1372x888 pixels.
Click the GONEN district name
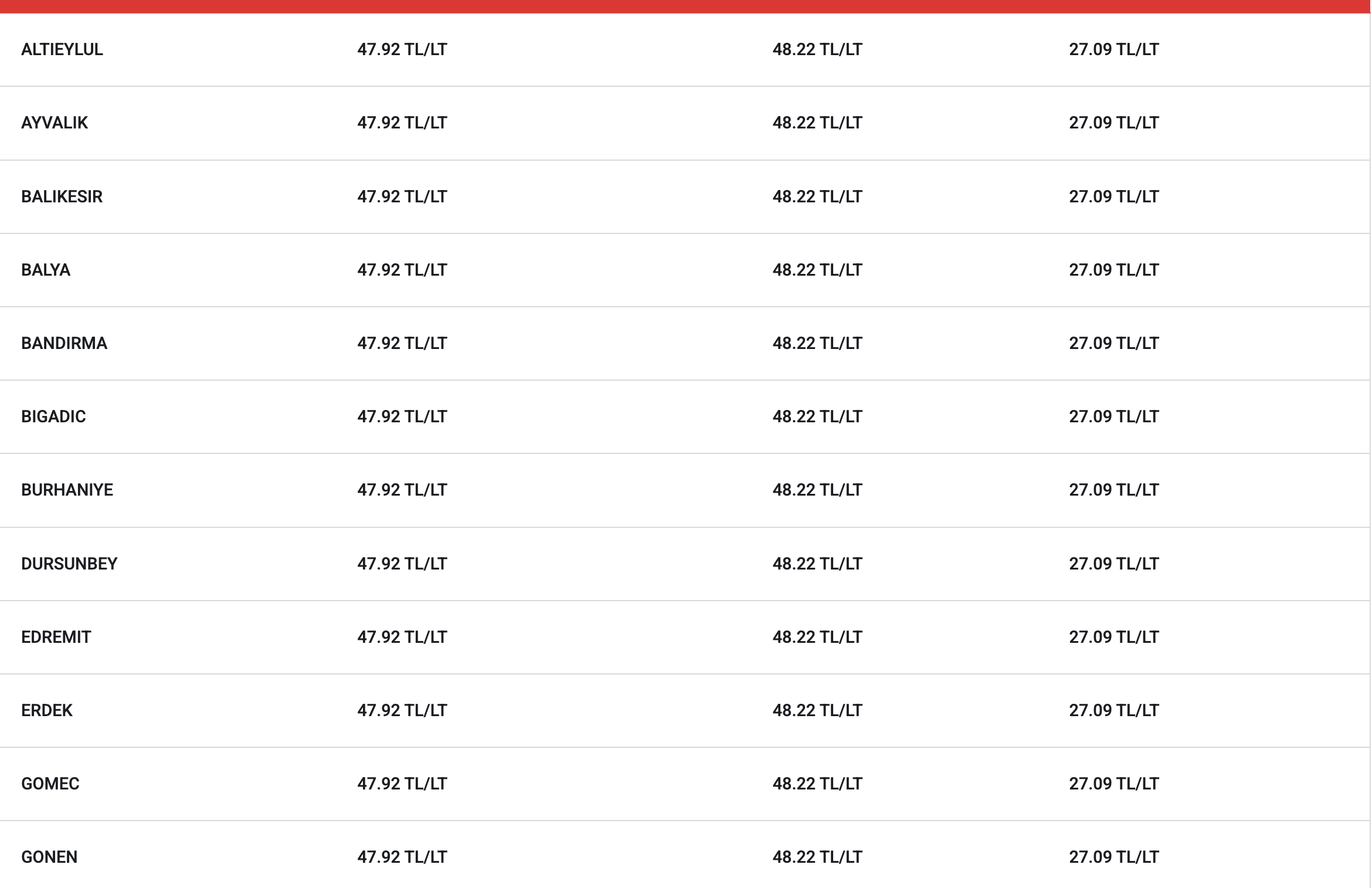click(x=49, y=857)
